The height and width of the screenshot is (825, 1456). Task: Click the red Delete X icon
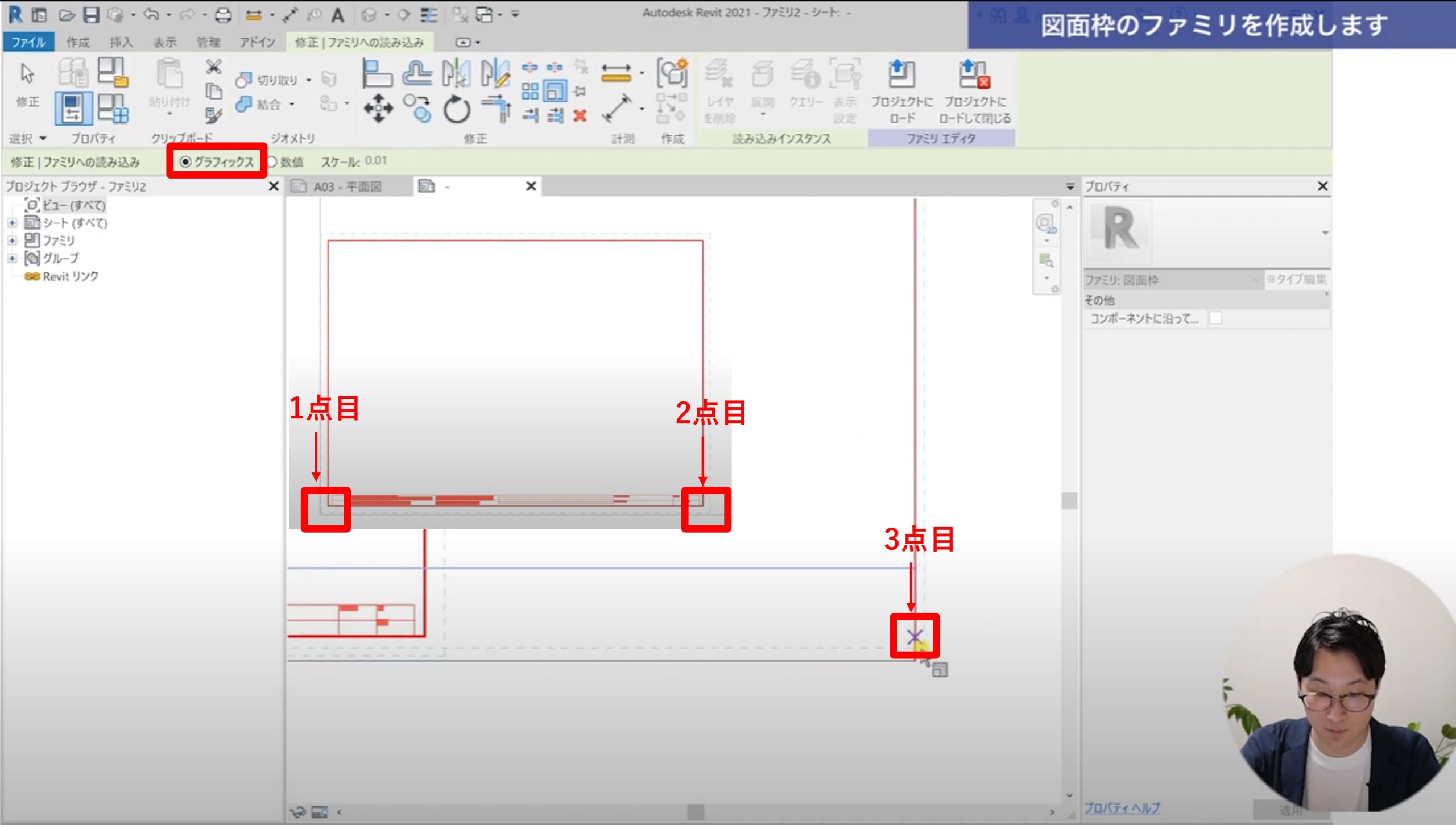point(580,116)
